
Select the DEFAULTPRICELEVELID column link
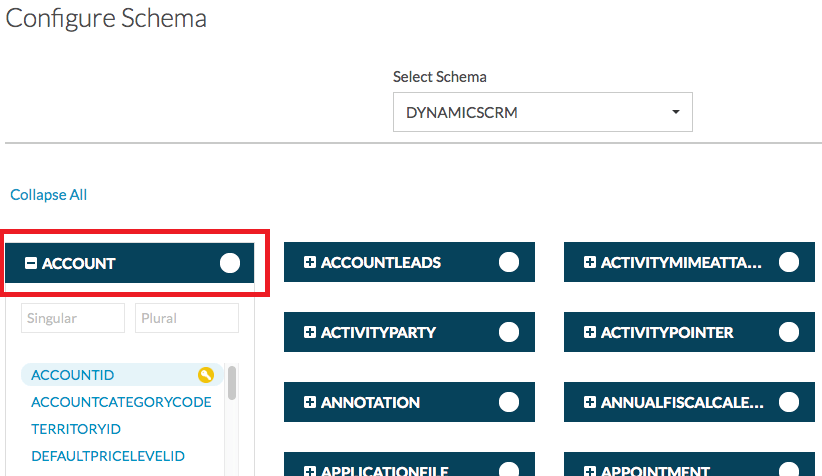(x=108, y=456)
